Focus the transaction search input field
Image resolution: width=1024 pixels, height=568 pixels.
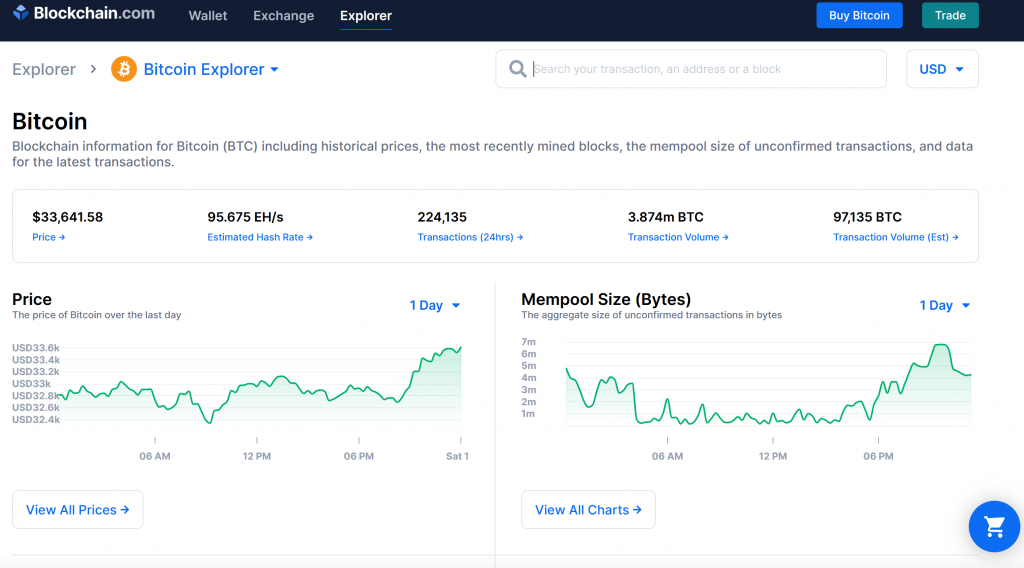point(691,69)
